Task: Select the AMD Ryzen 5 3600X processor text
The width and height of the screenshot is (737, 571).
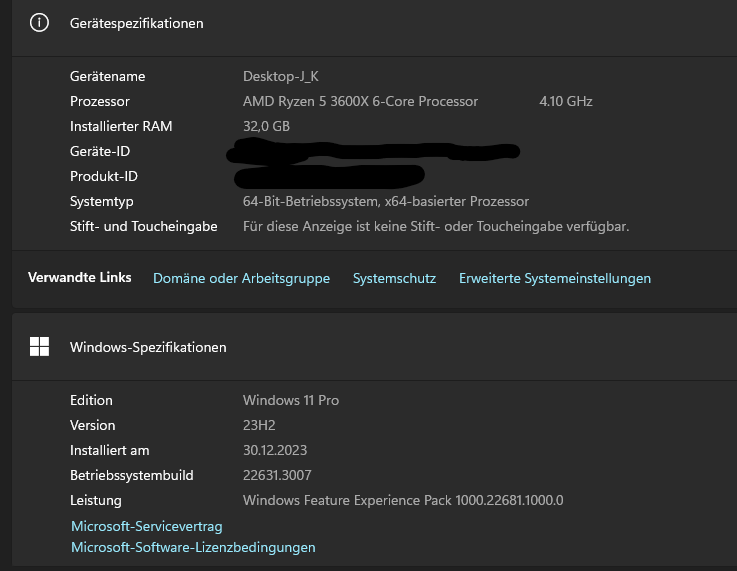Action: click(x=360, y=101)
